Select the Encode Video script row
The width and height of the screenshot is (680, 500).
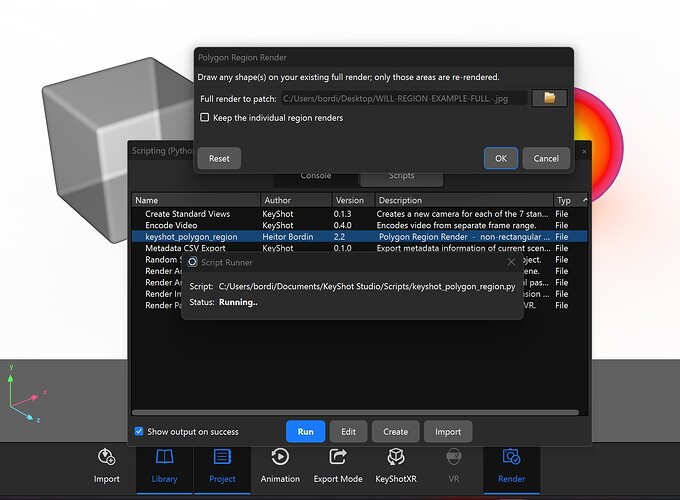coord(360,225)
